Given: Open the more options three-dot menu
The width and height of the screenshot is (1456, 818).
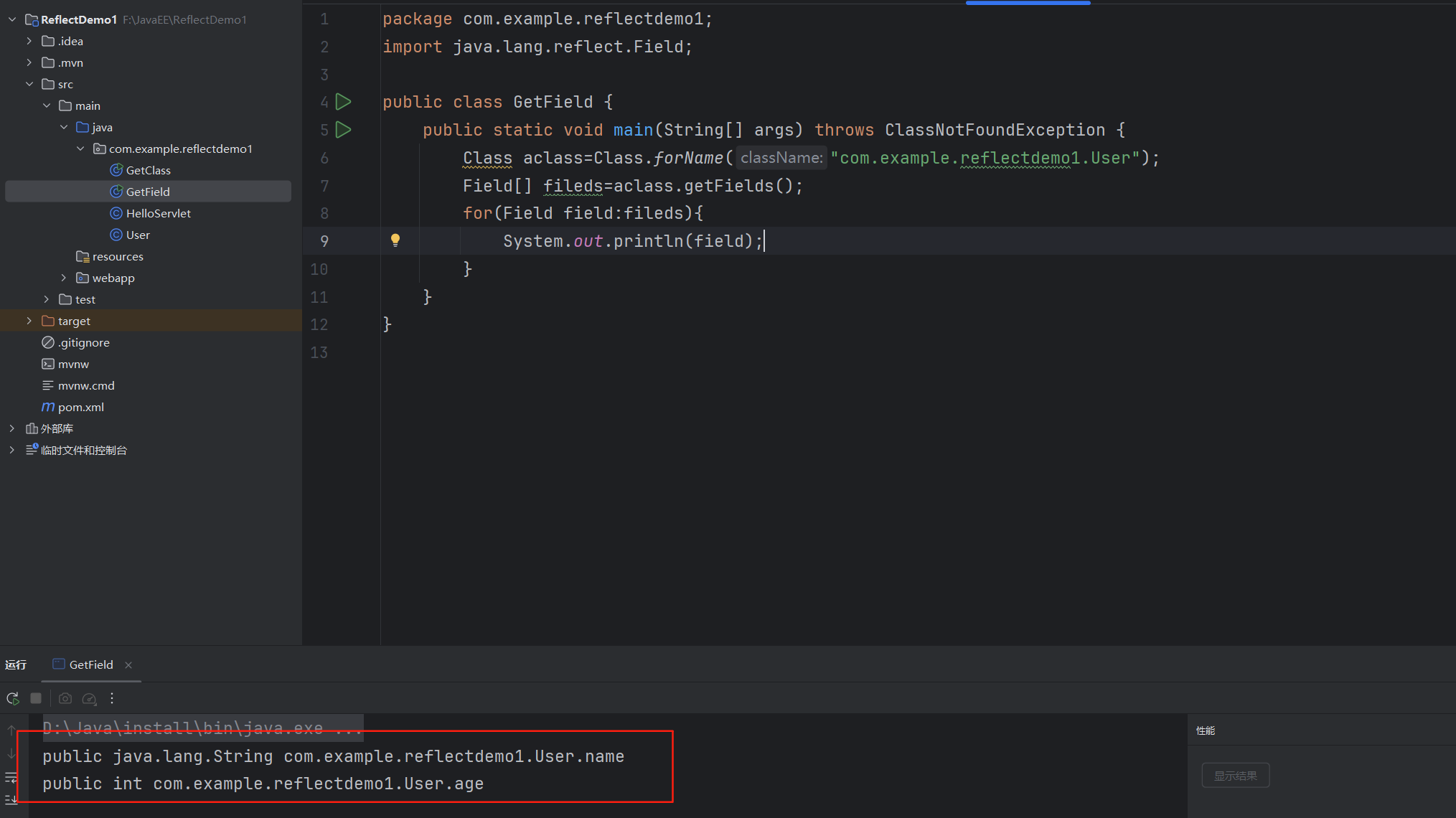Looking at the screenshot, I should point(112,698).
